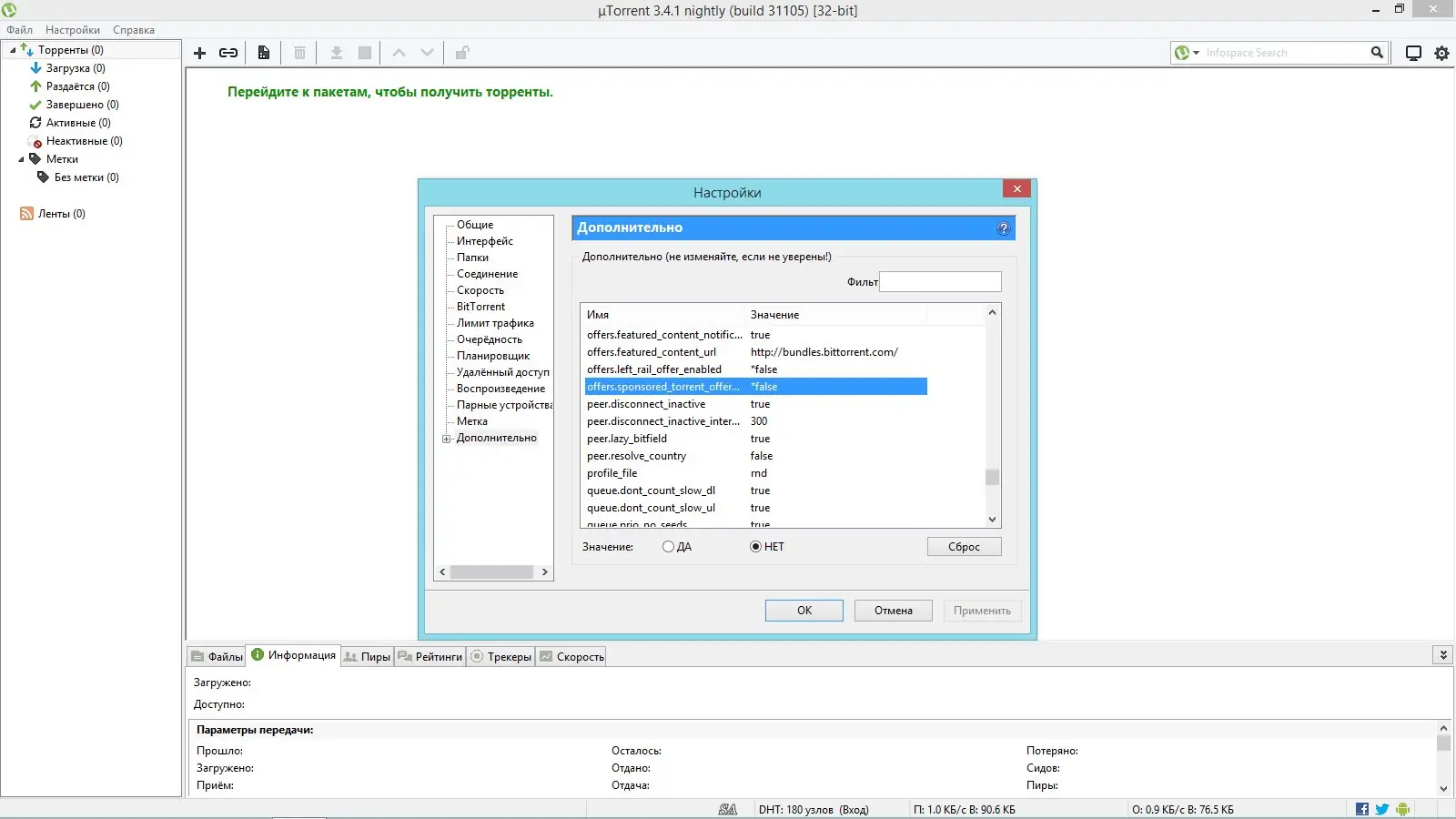Select the ДА radio button
Image resolution: width=1456 pixels, height=819 pixels.
(x=668, y=547)
